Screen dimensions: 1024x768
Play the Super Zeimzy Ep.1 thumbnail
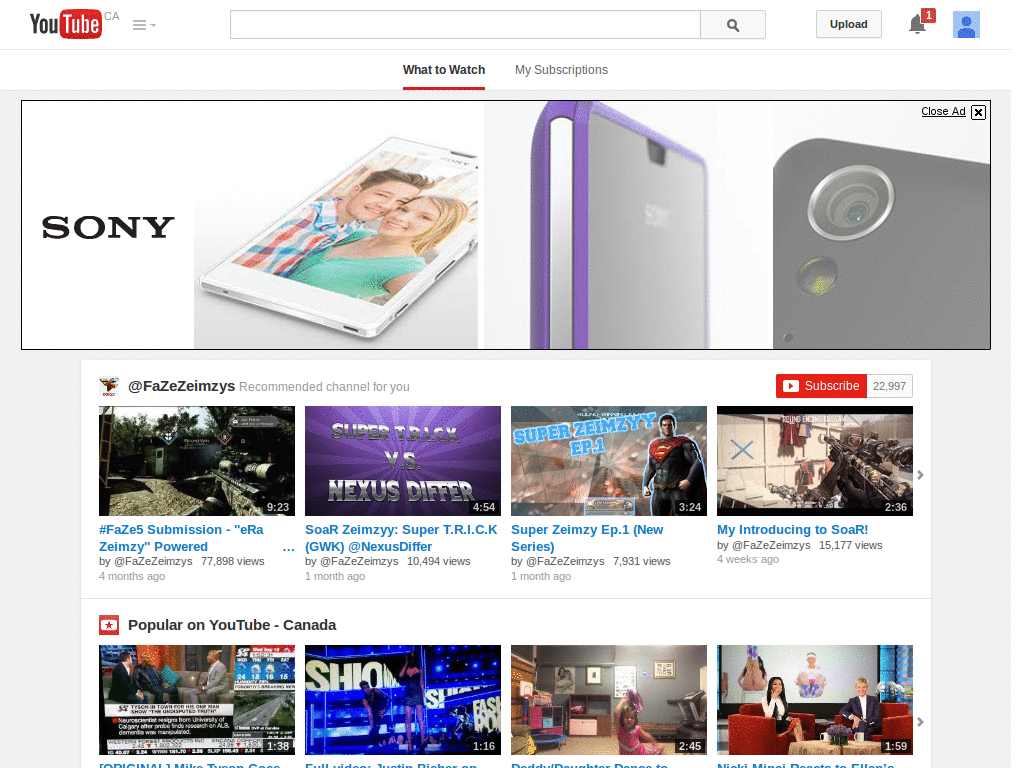pyautogui.click(x=609, y=461)
